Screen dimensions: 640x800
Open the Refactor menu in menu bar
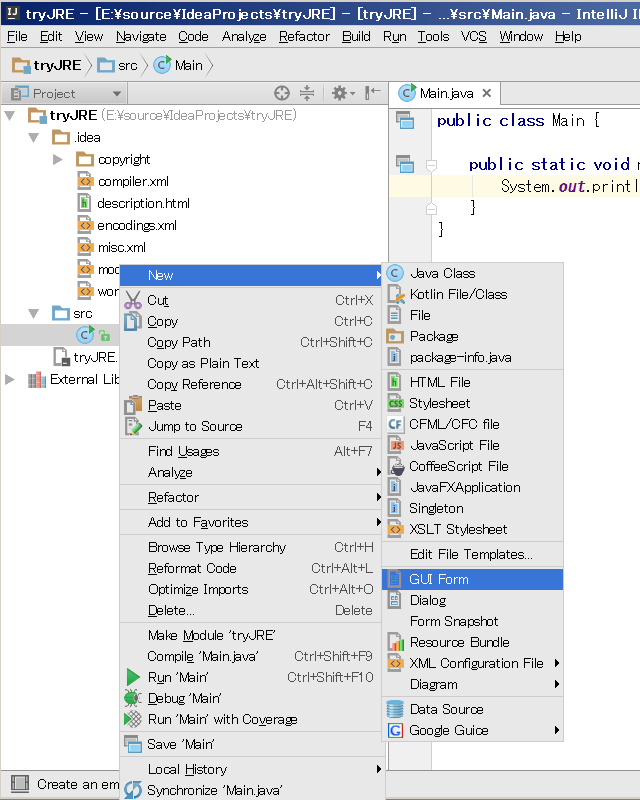coord(304,37)
